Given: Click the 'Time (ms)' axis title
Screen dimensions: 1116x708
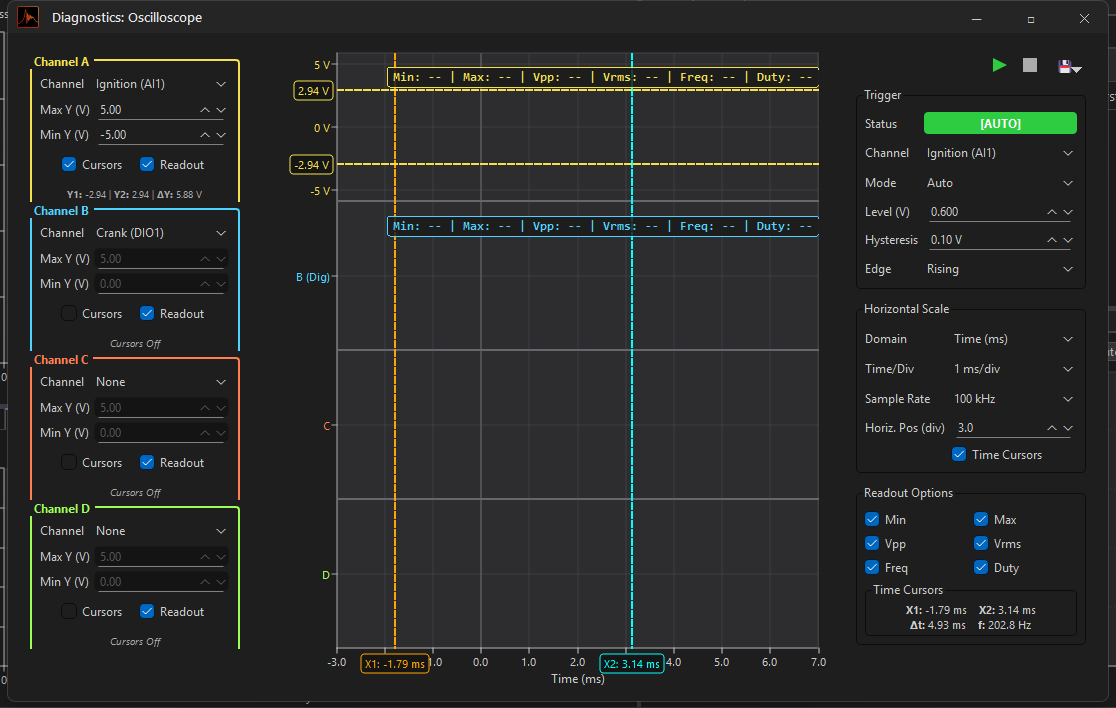Looking at the screenshot, I should [577, 679].
